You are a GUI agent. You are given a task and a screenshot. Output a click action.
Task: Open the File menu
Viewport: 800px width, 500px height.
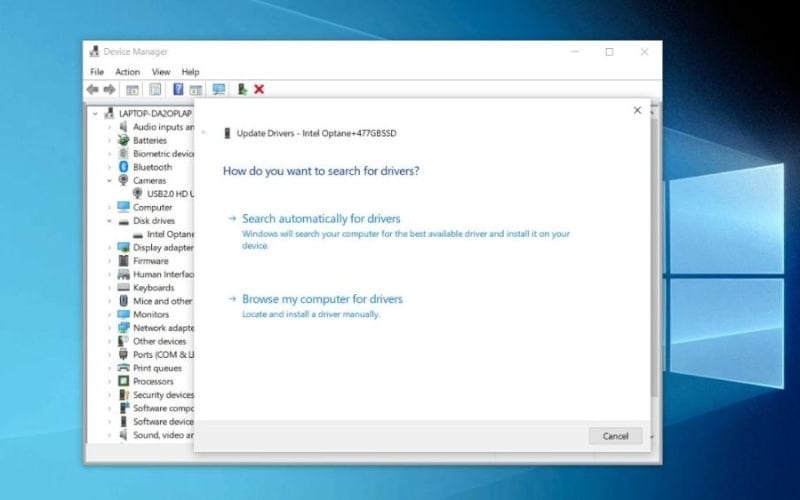point(97,72)
